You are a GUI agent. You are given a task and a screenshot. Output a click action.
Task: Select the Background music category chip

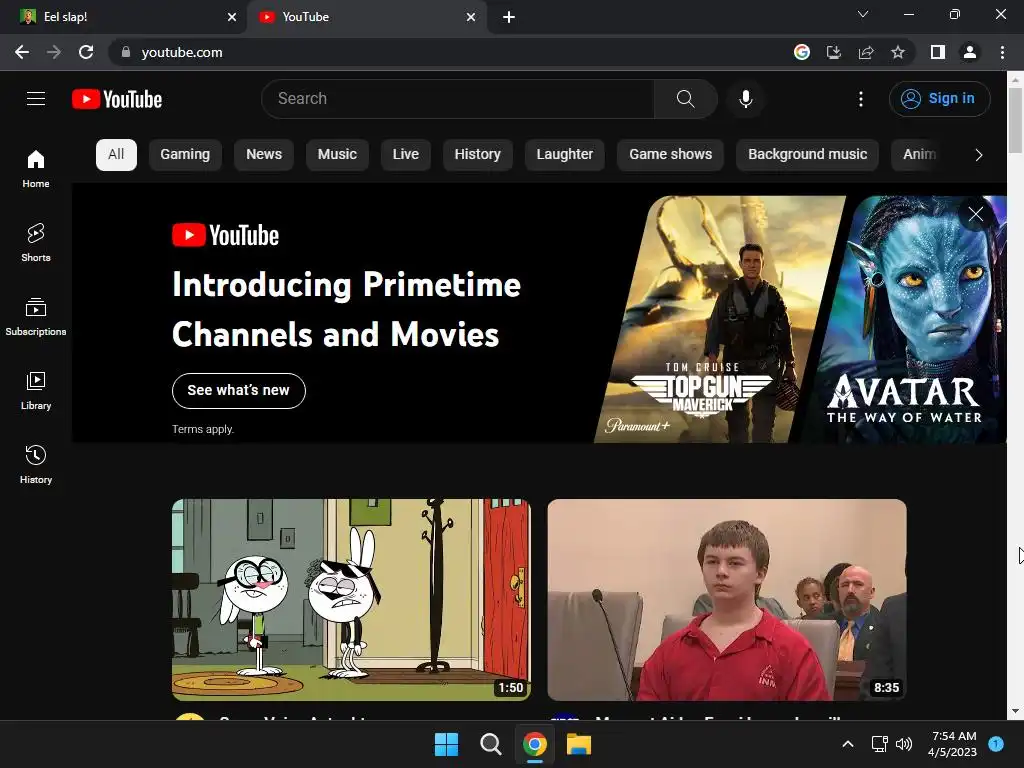[x=807, y=155]
